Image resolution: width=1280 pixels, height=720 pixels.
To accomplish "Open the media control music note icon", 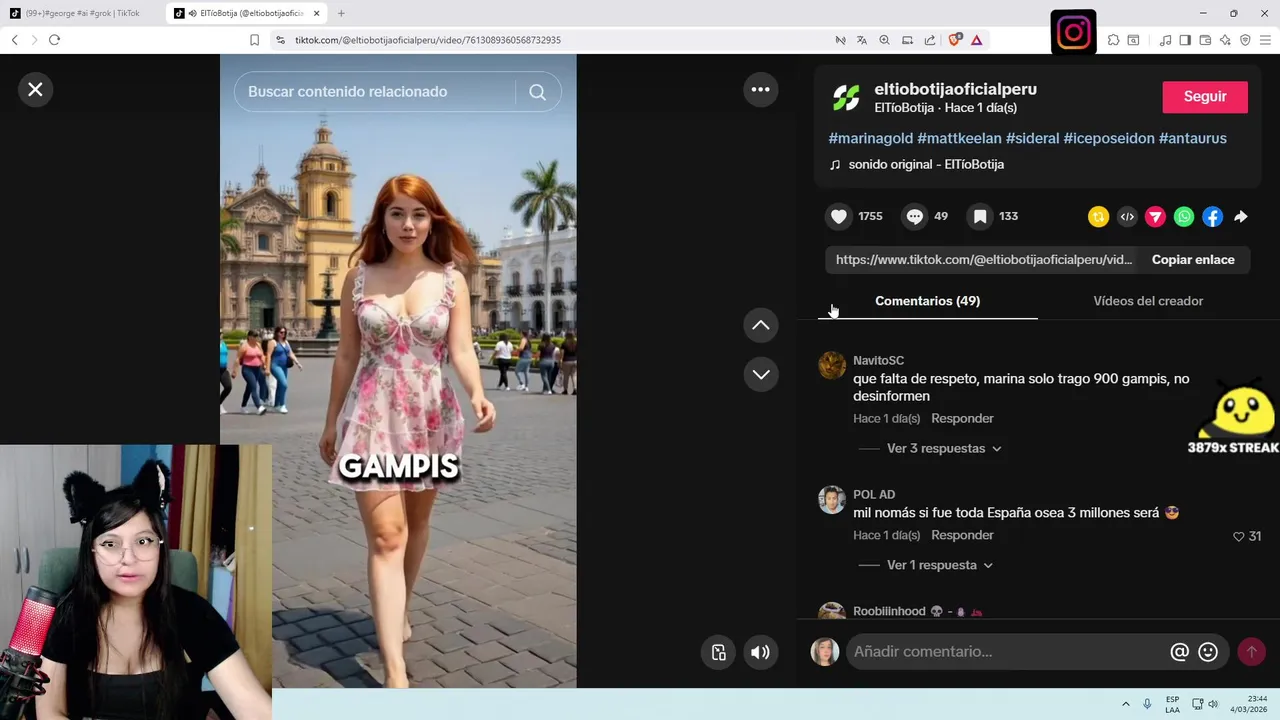I will [x=1165, y=40].
